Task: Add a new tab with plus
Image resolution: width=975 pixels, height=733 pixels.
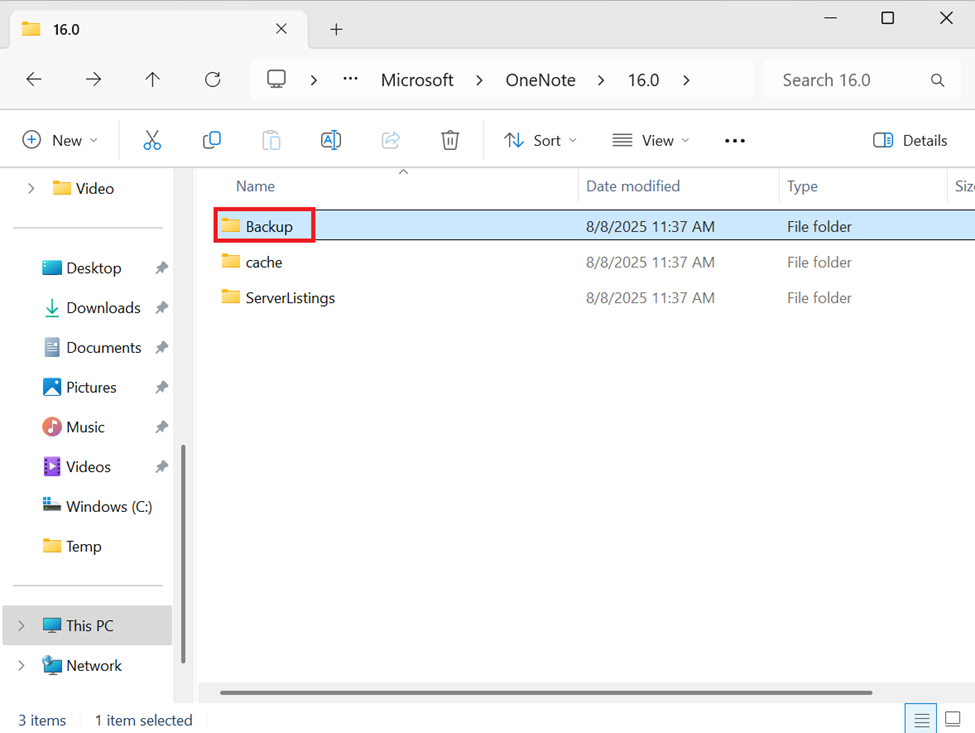Action: [x=336, y=29]
